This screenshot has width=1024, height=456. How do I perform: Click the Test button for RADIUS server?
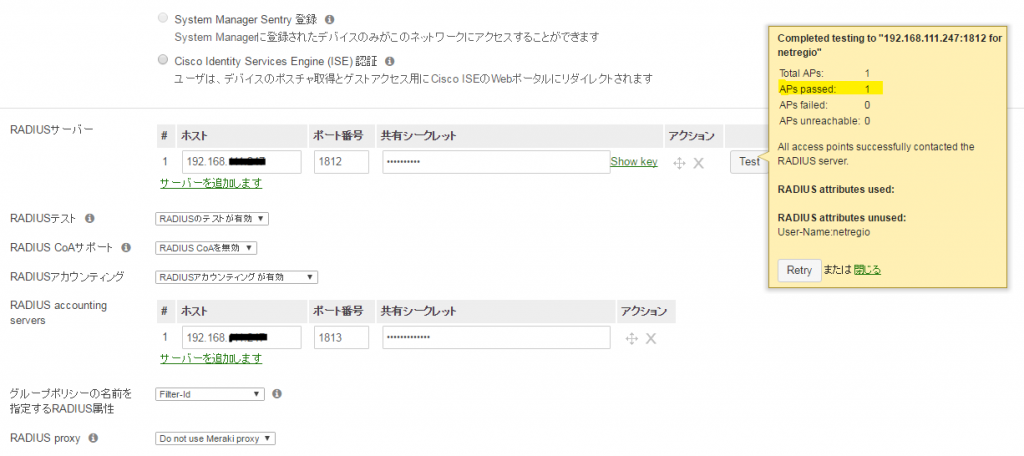tap(749, 161)
